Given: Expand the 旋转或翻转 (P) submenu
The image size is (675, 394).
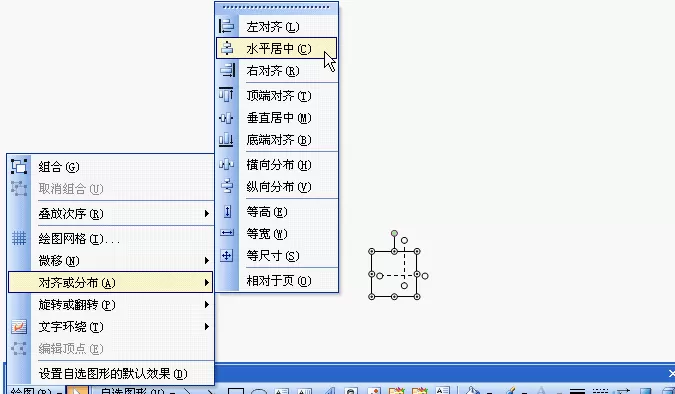Looking at the screenshot, I should 111,305.
